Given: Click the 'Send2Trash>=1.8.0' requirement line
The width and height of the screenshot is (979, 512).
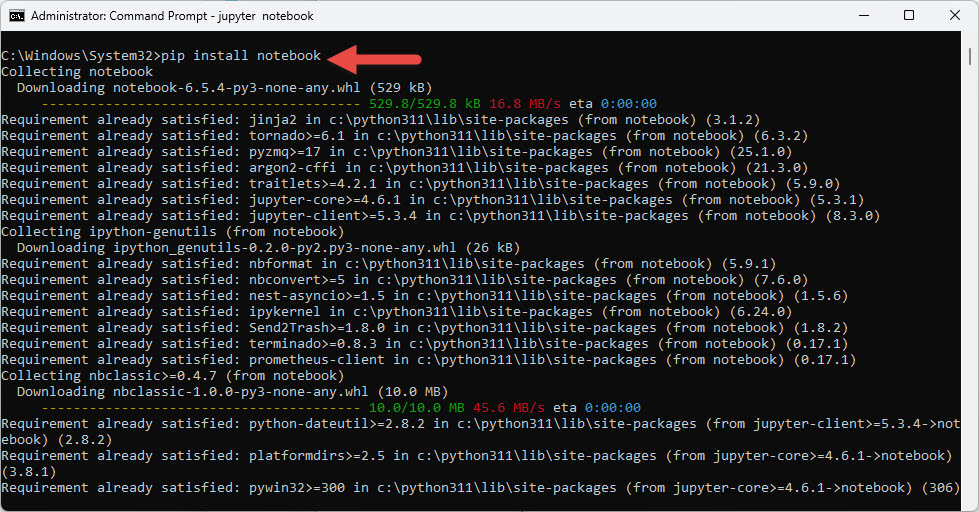Looking at the screenshot, I should pos(425,328).
